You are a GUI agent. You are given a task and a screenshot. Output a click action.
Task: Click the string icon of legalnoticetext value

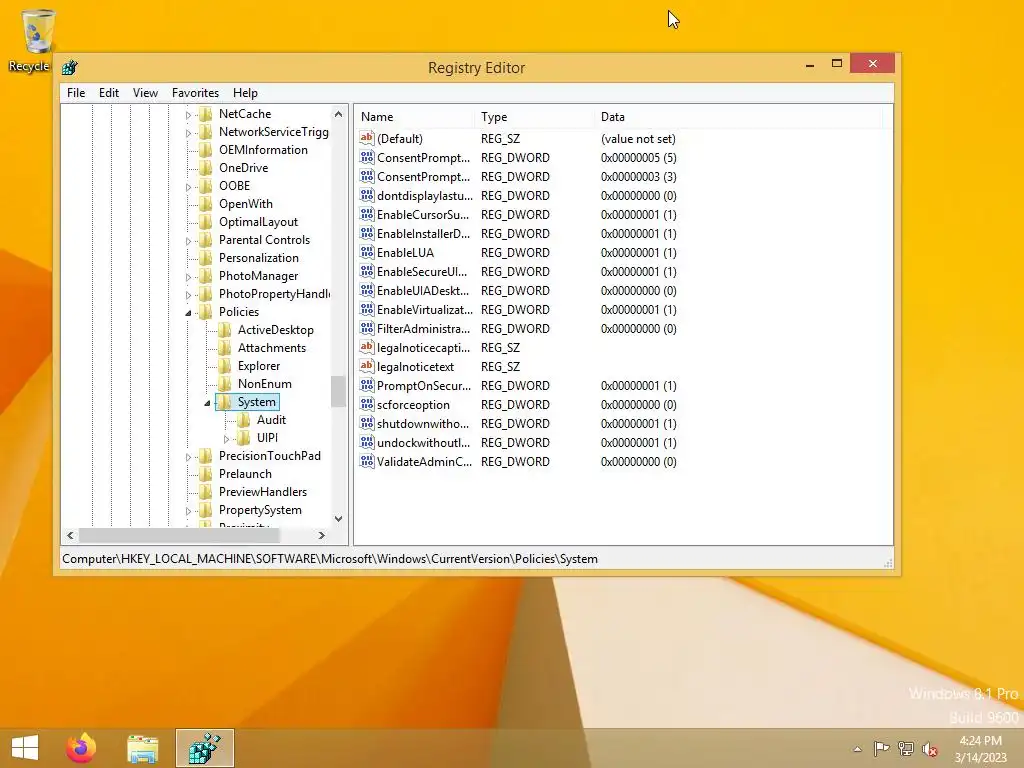coord(366,366)
